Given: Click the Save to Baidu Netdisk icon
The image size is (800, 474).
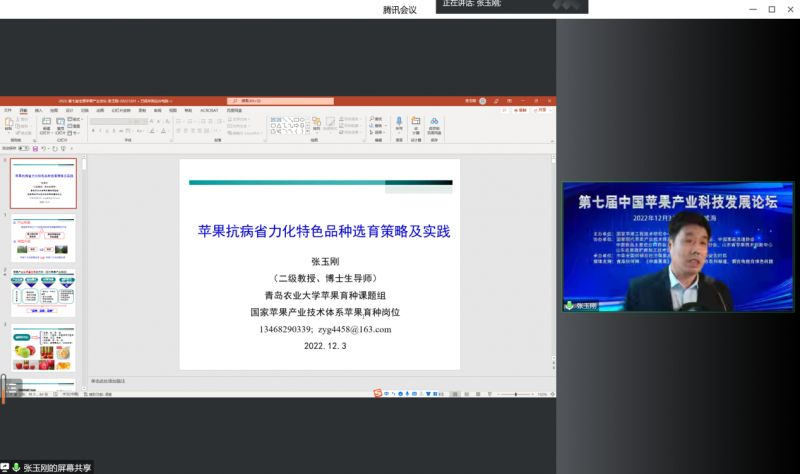Looking at the screenshot, I should tap(434, 124).
